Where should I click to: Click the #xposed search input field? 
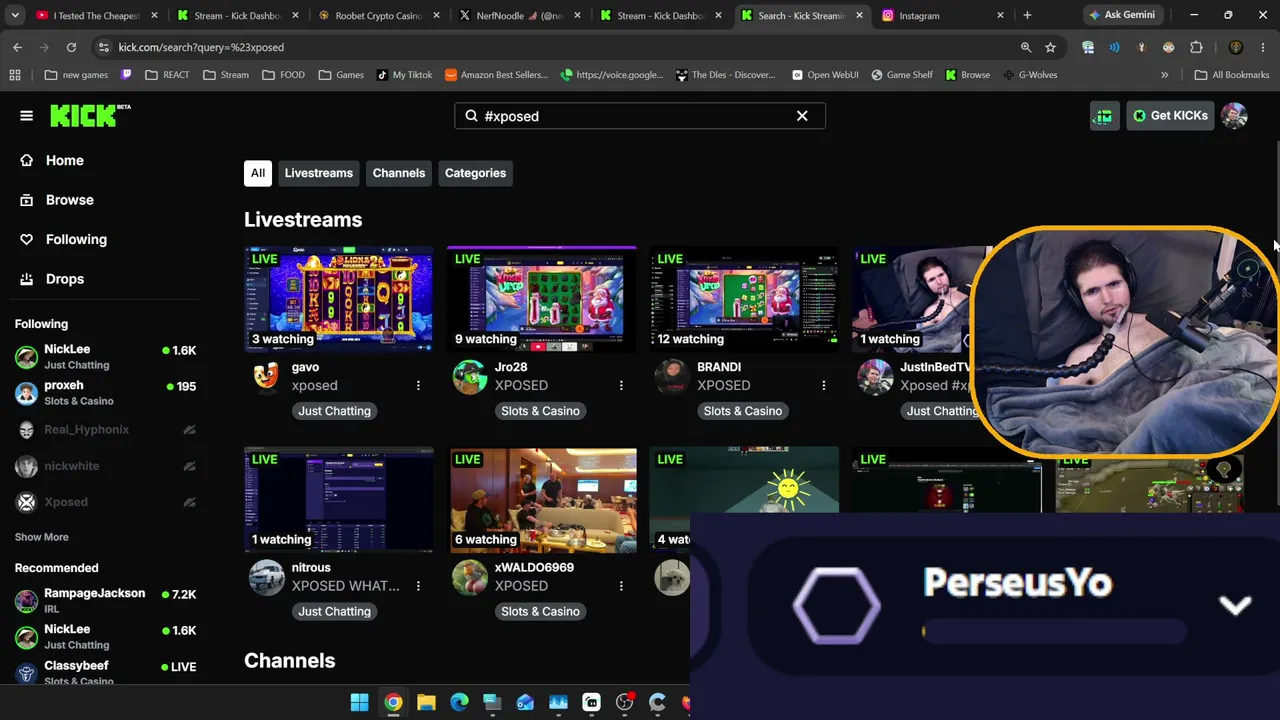639,116
